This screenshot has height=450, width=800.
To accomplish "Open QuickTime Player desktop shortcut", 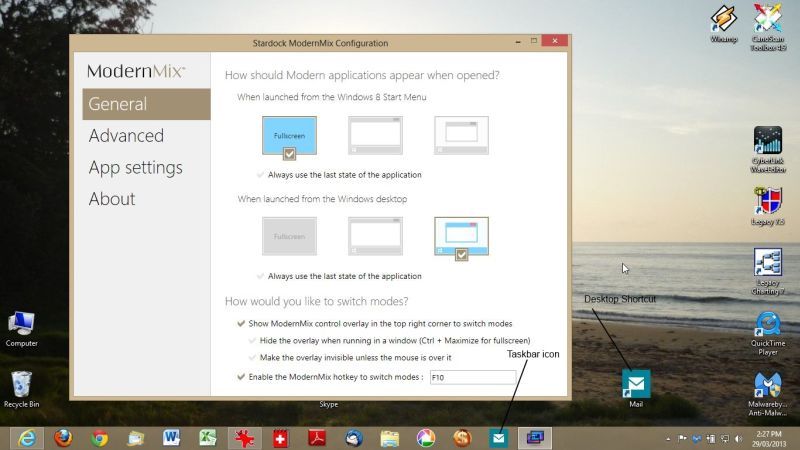I will click(x=768, y=334).
